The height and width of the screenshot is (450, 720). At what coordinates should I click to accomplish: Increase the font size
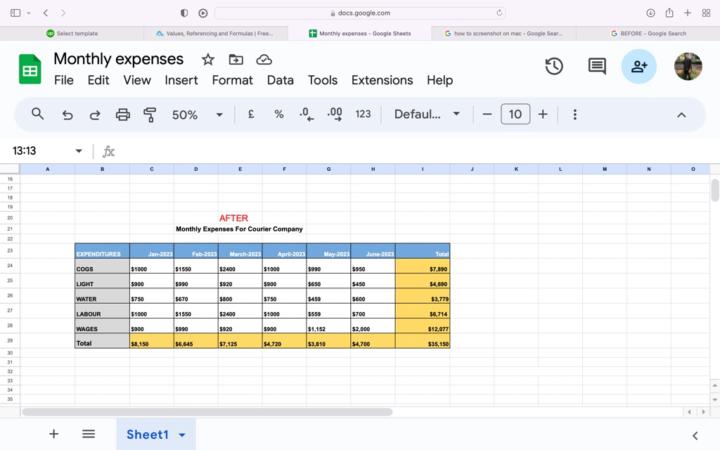click(543, 114)
